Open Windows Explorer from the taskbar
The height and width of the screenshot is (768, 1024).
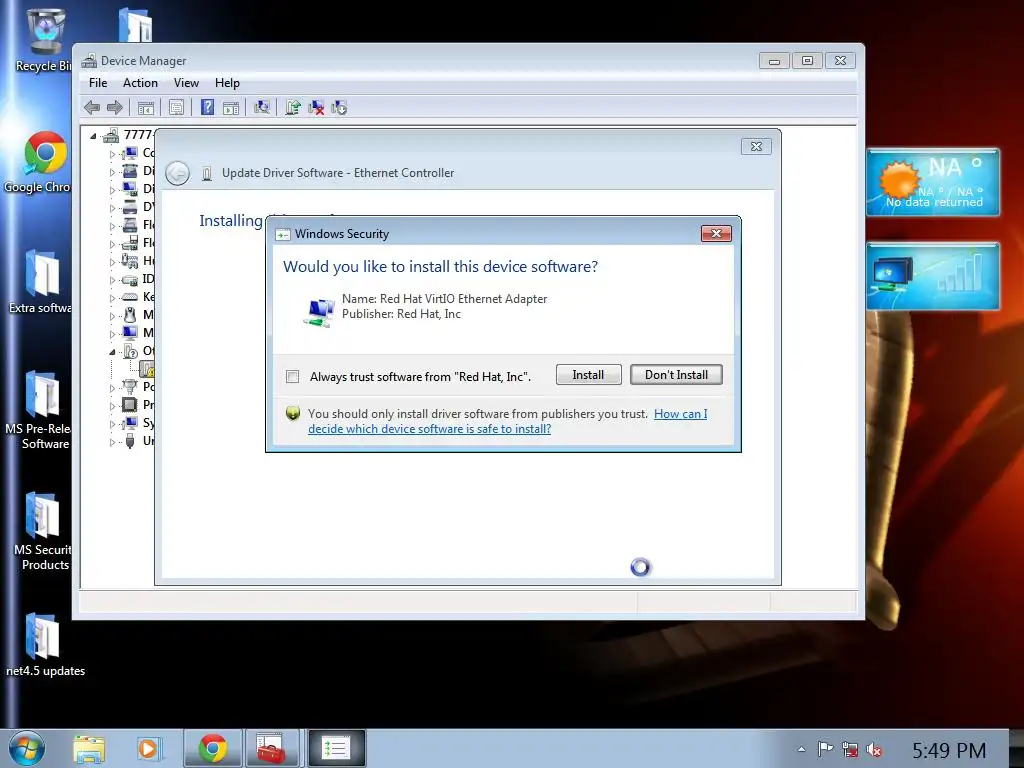pyautogui.click(x=89, y=748)
